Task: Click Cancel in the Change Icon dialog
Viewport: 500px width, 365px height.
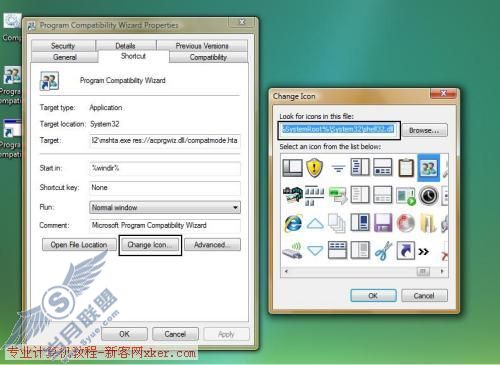Action: coord(424,295)
